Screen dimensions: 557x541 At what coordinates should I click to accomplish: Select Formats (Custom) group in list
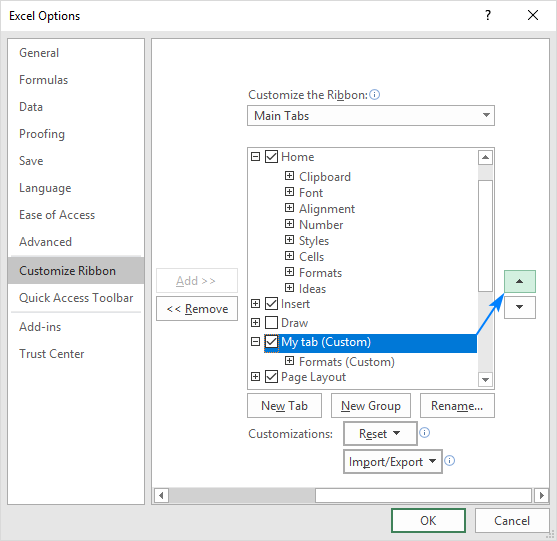pyautogui.click(x=347, y=362)
